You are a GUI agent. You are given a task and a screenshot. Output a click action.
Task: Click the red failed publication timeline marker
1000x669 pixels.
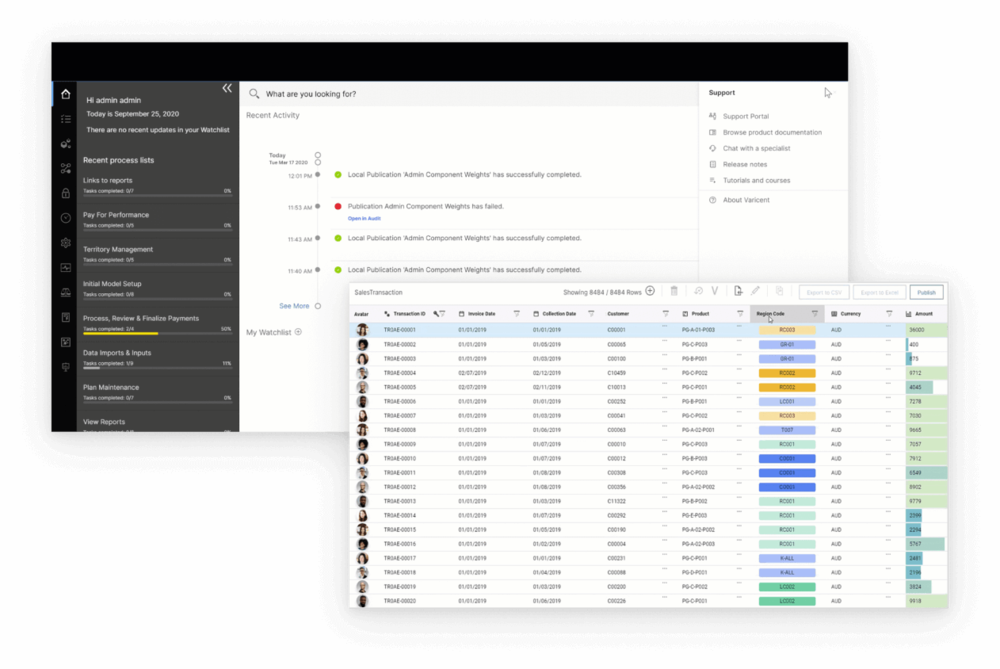tap(338, 206)
